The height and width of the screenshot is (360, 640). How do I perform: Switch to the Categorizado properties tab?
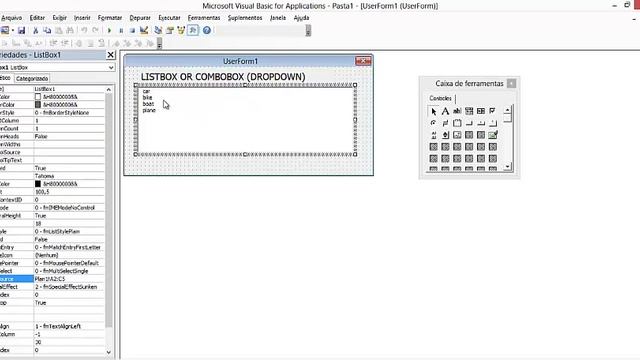click(x=32, y=78)
